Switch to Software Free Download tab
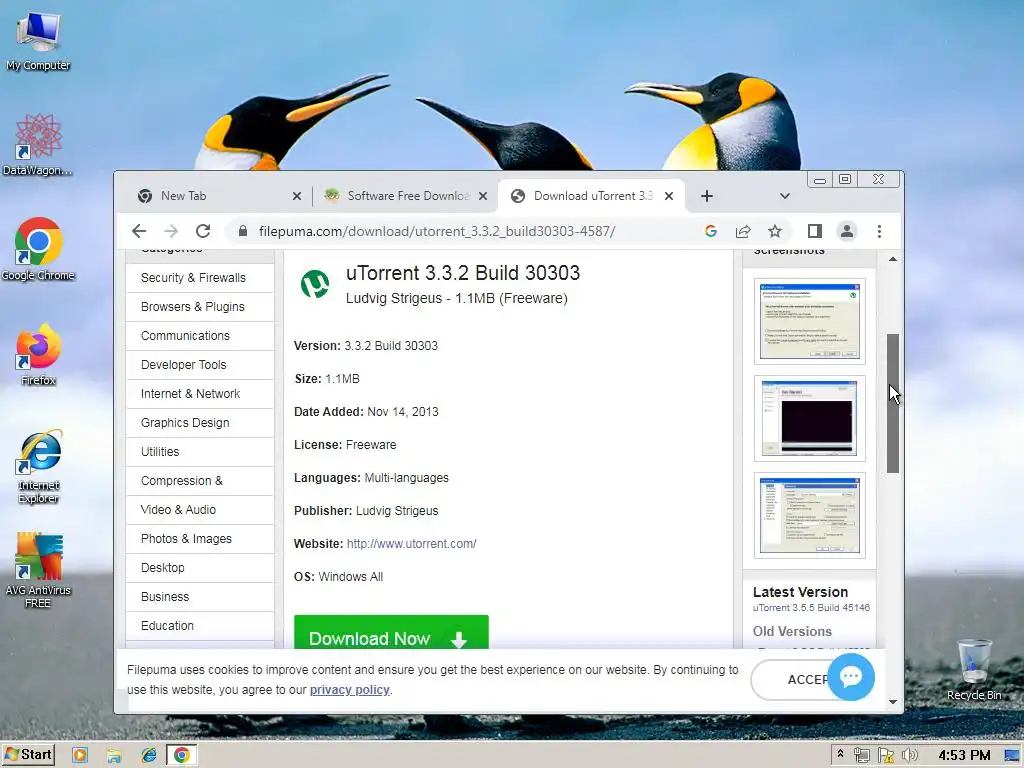The width and height of the screenshot is (1024, 768). (405, 196)
